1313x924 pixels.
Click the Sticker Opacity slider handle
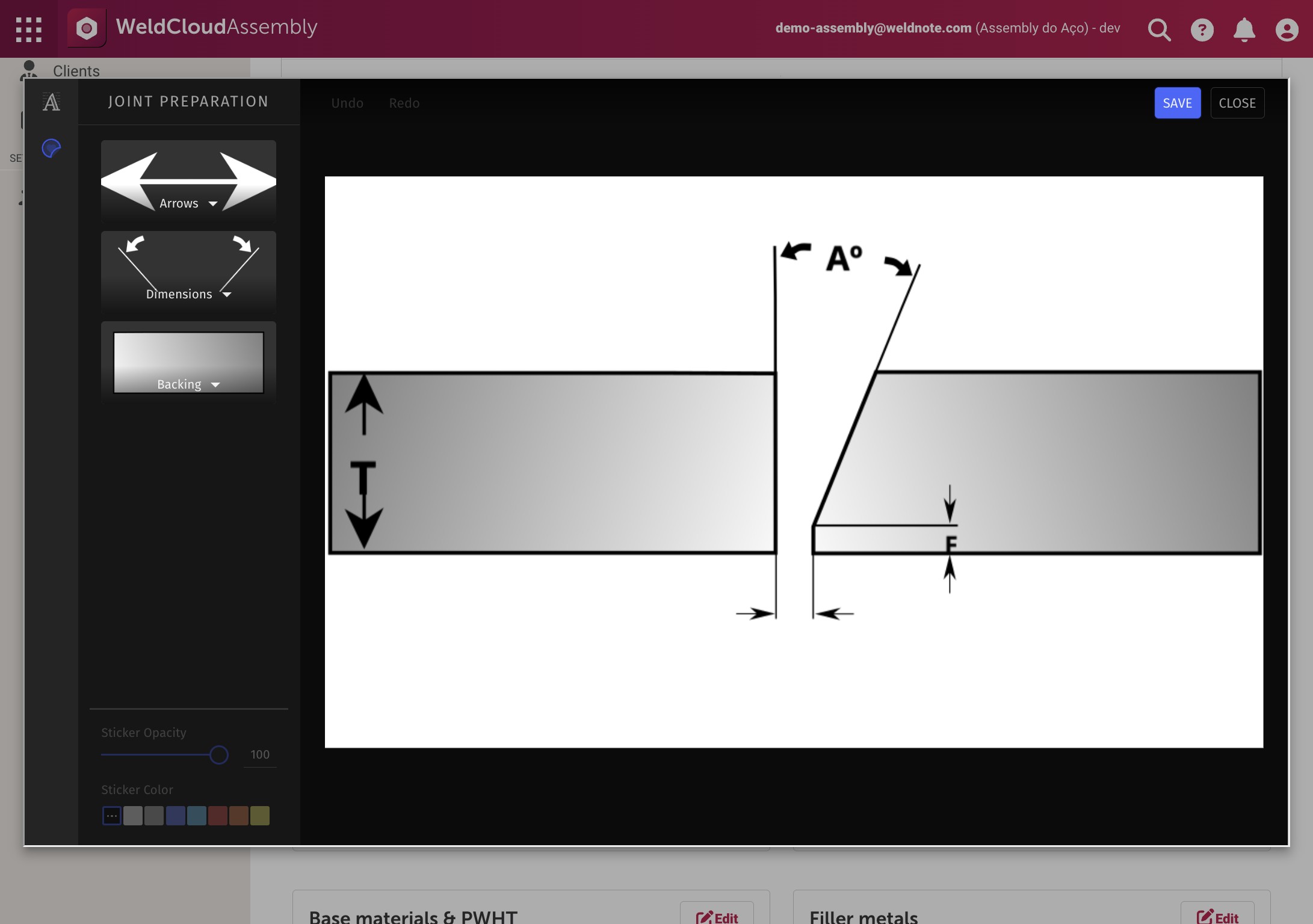[x=219, y=754]
